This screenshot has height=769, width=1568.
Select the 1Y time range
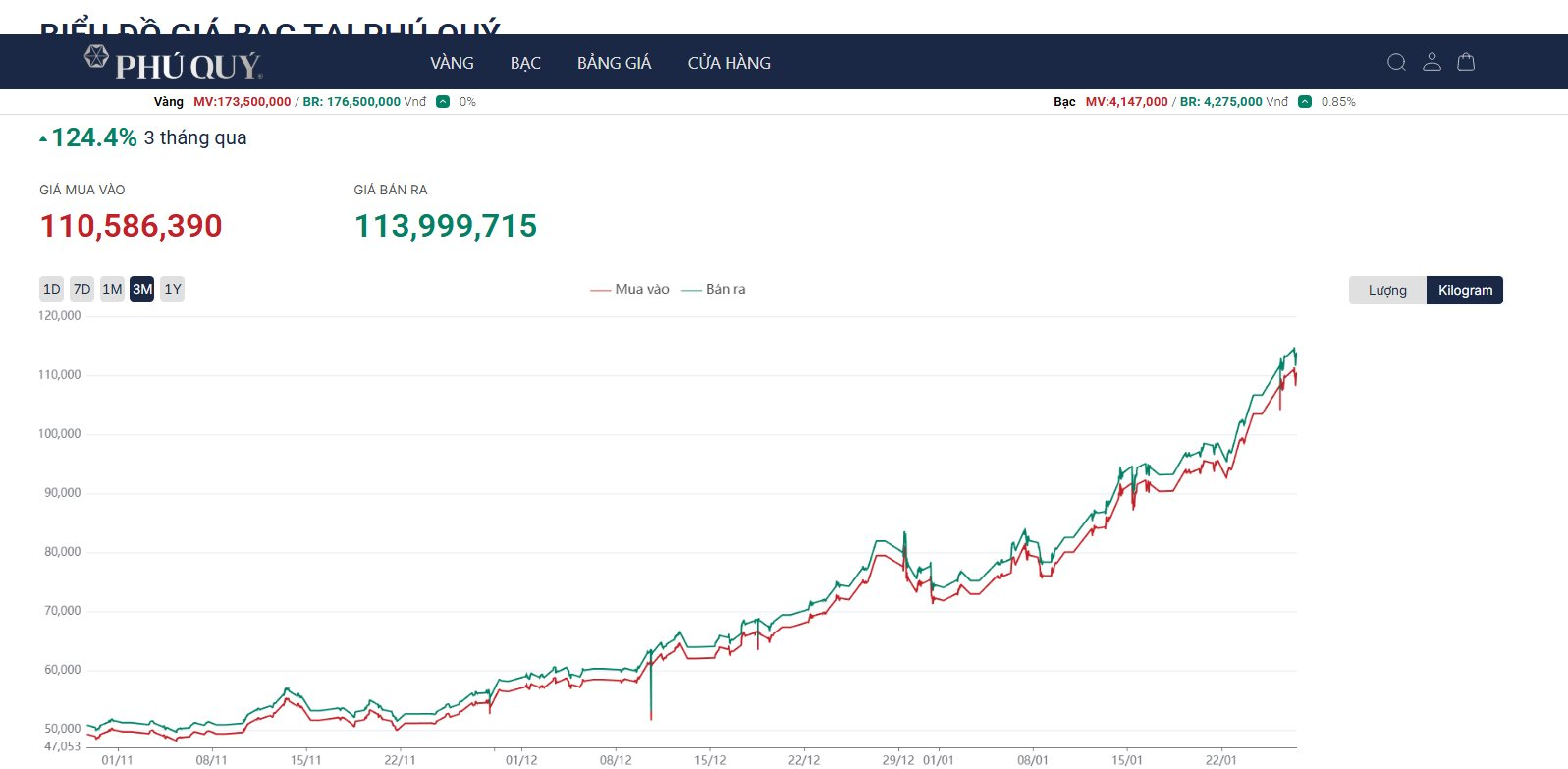[173, 289]
